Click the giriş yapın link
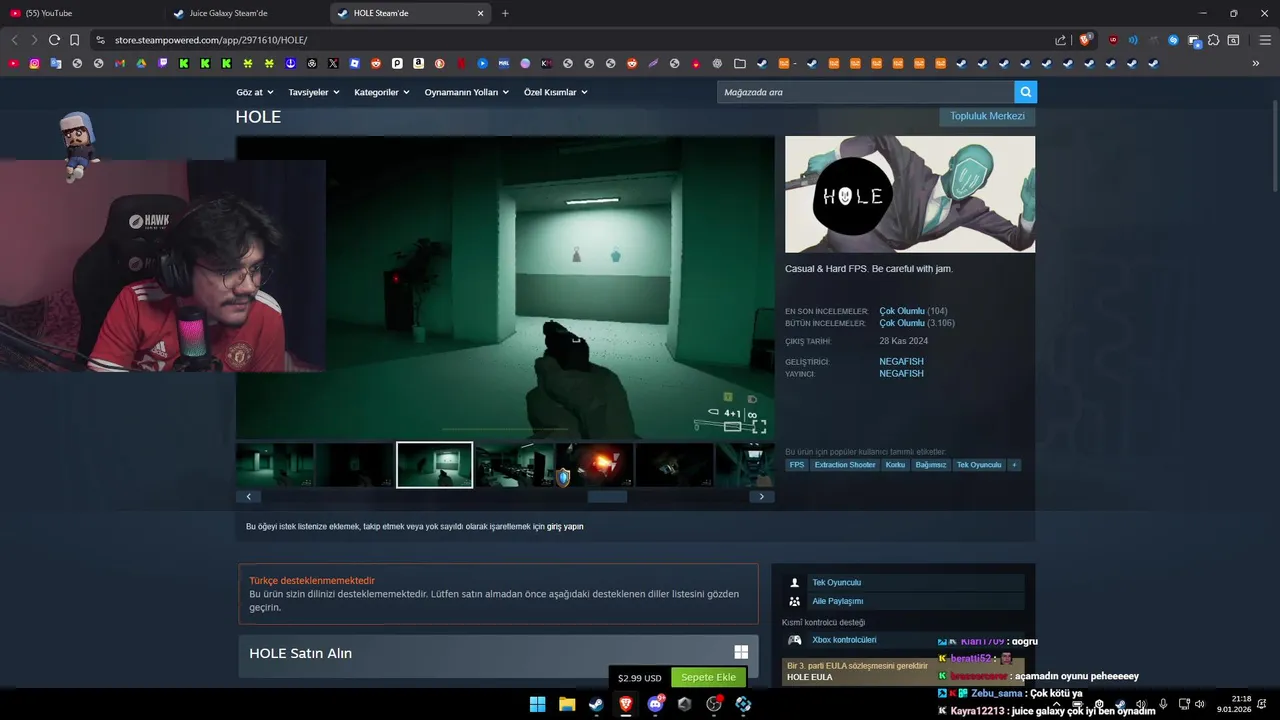Viewport: 1280px width, 720px height. point(565,526)
